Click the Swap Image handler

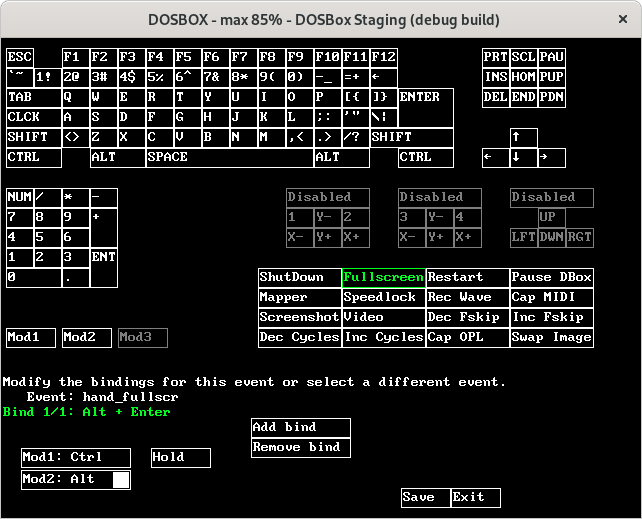[552, 338]
